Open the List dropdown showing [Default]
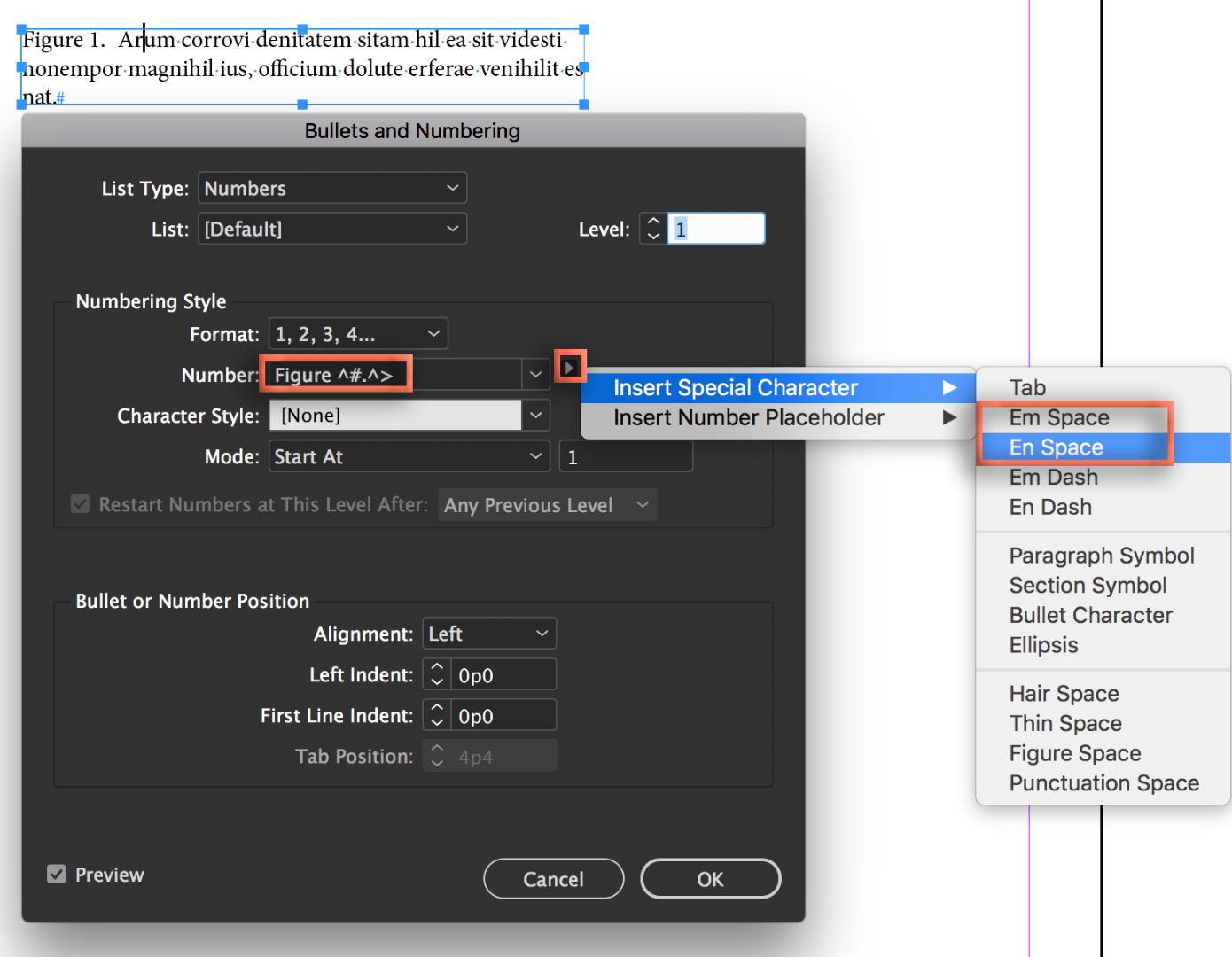1232x957 pixels. coord(332,229)
